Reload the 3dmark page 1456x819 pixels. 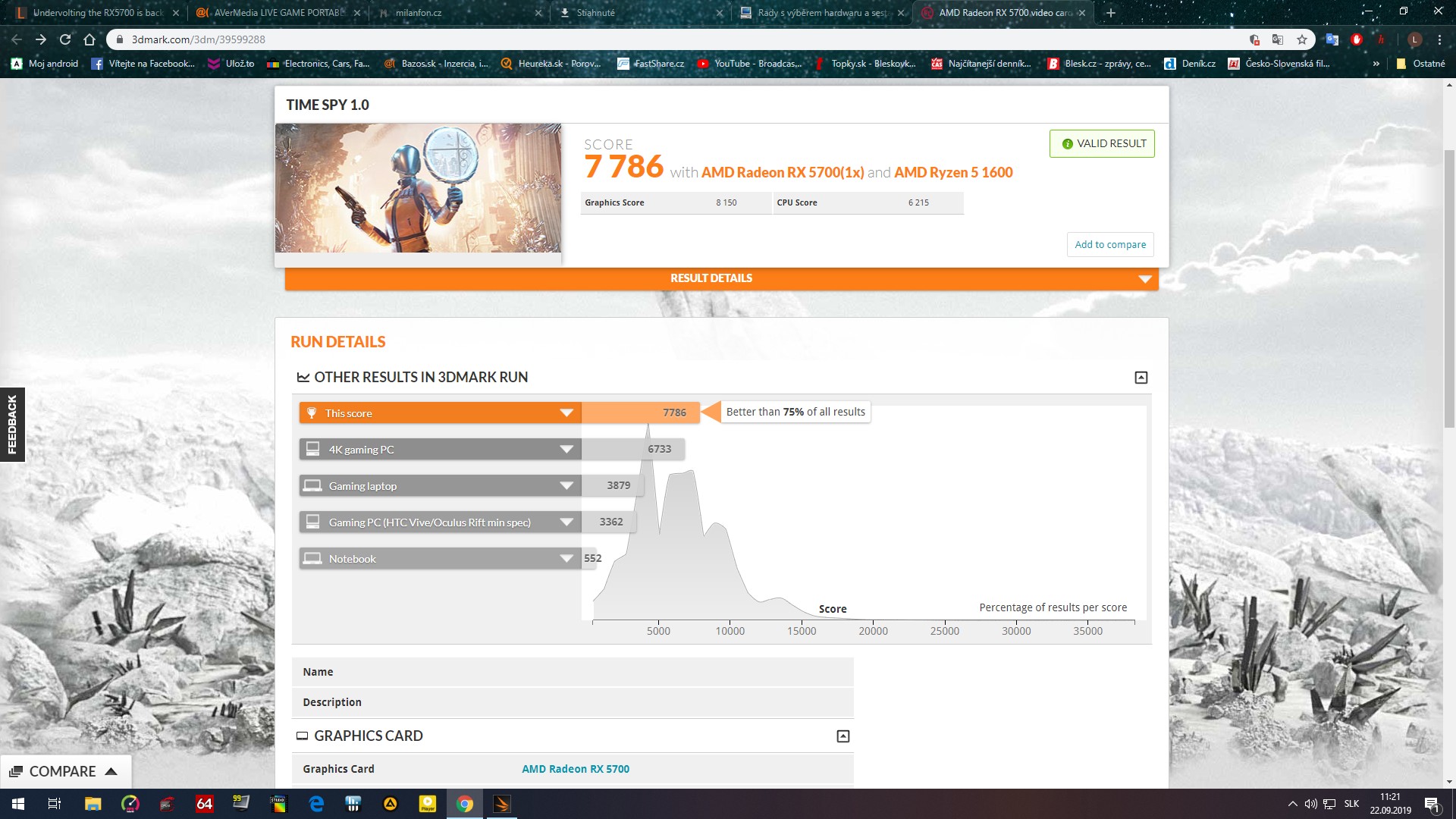tap(65, 39)
